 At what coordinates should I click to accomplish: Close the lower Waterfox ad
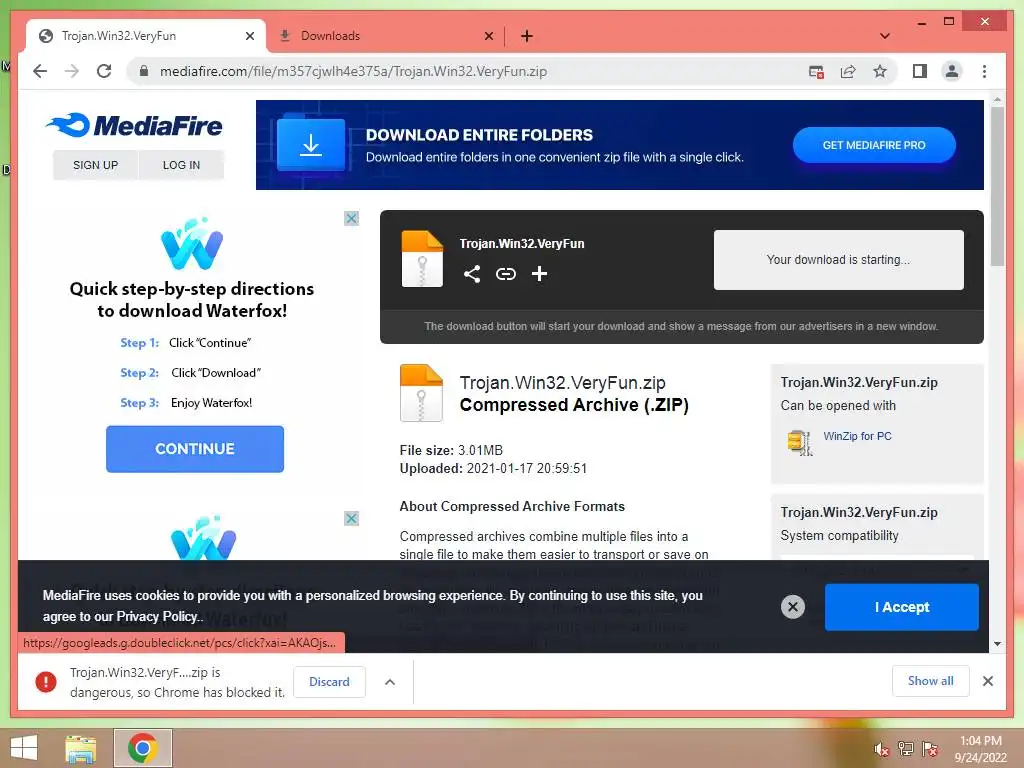(x=351, y=519)
